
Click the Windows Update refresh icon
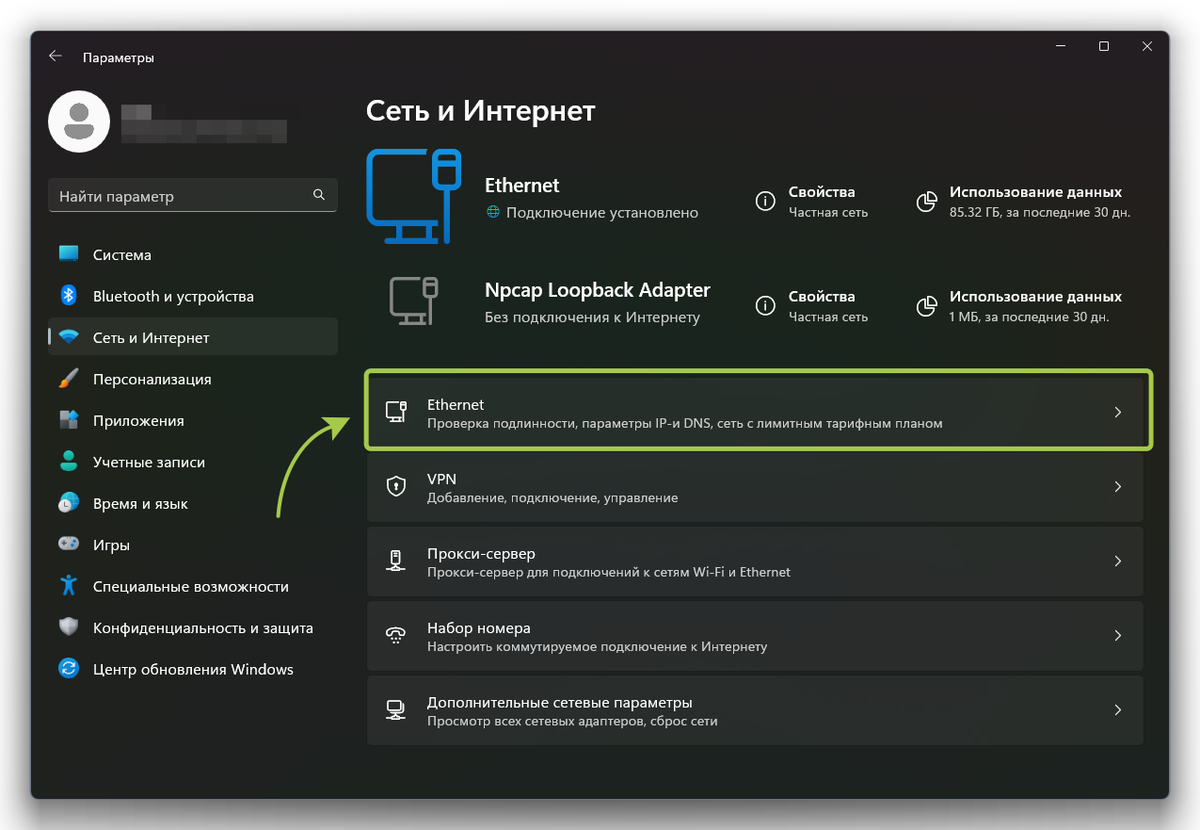[69, 669]
